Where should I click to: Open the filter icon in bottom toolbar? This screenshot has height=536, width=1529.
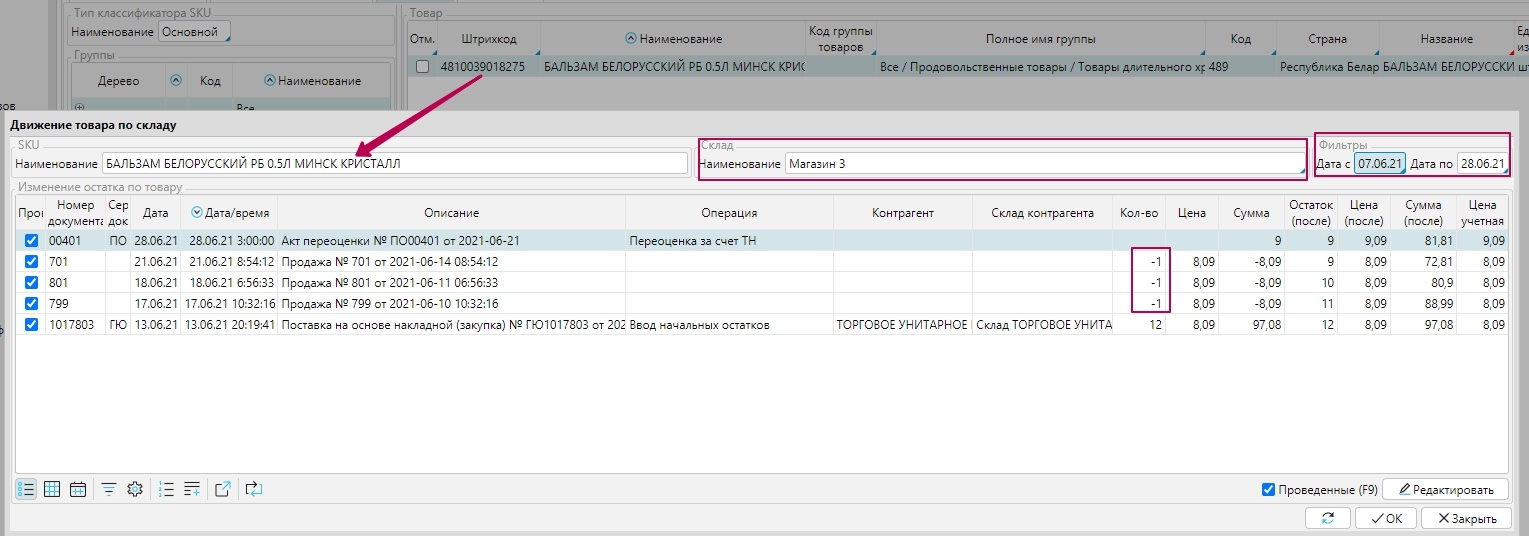click(x=109, y=489)
